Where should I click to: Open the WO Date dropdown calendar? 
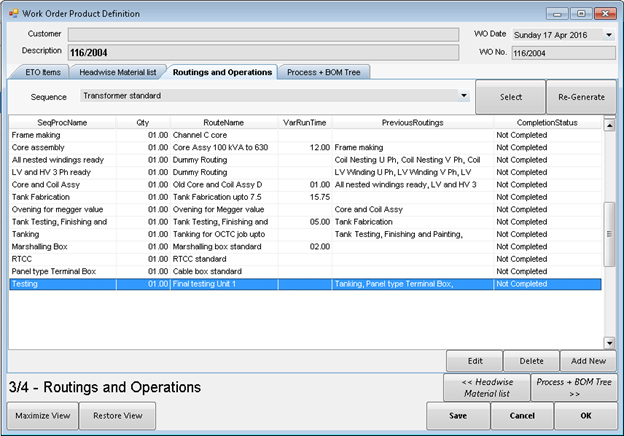click(x=608, y=34)
